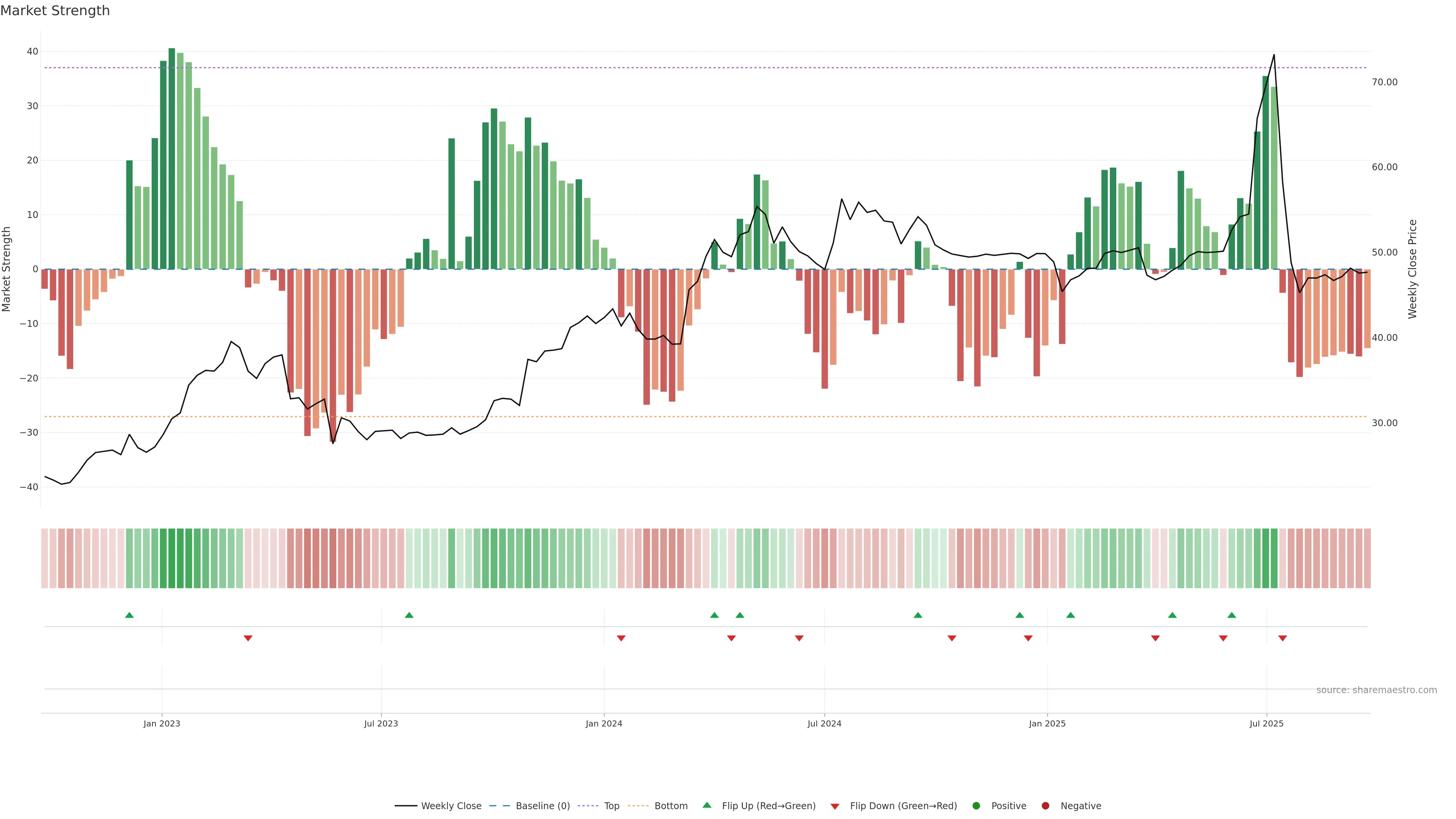Viewport: 1456px width, 819px height.
Task: Click the Market Strength chart title
Action: [x=55, y=11]
